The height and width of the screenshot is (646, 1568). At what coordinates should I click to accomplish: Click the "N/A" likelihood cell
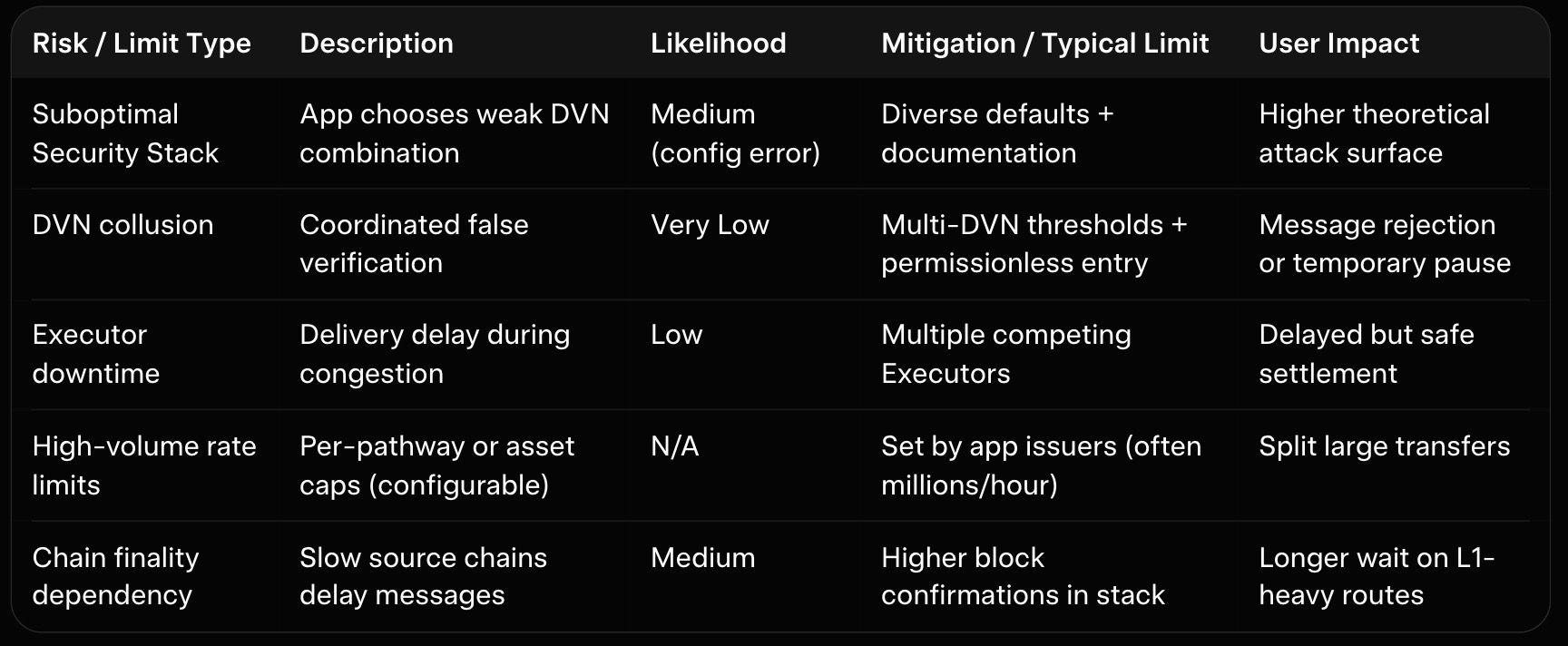coord(674,446)
